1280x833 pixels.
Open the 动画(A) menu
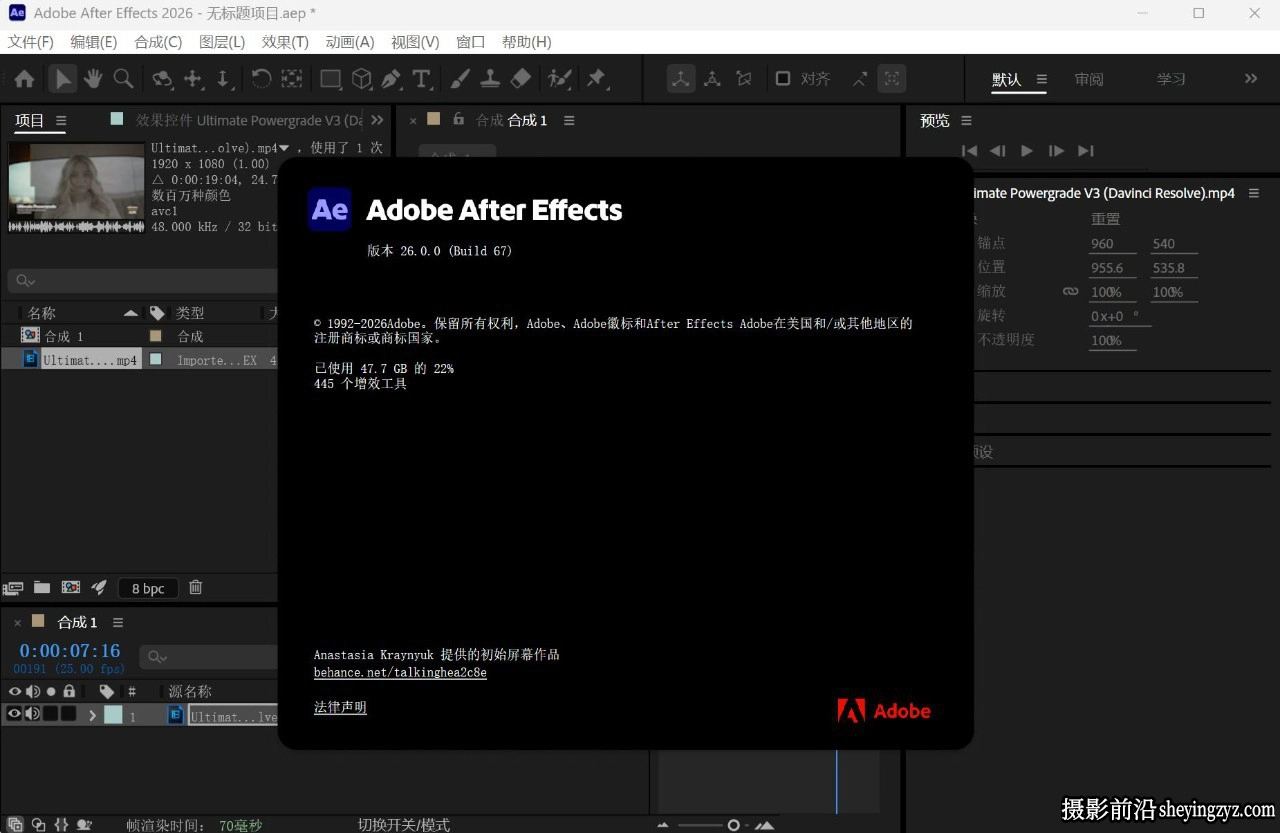(x=350, y=42)
